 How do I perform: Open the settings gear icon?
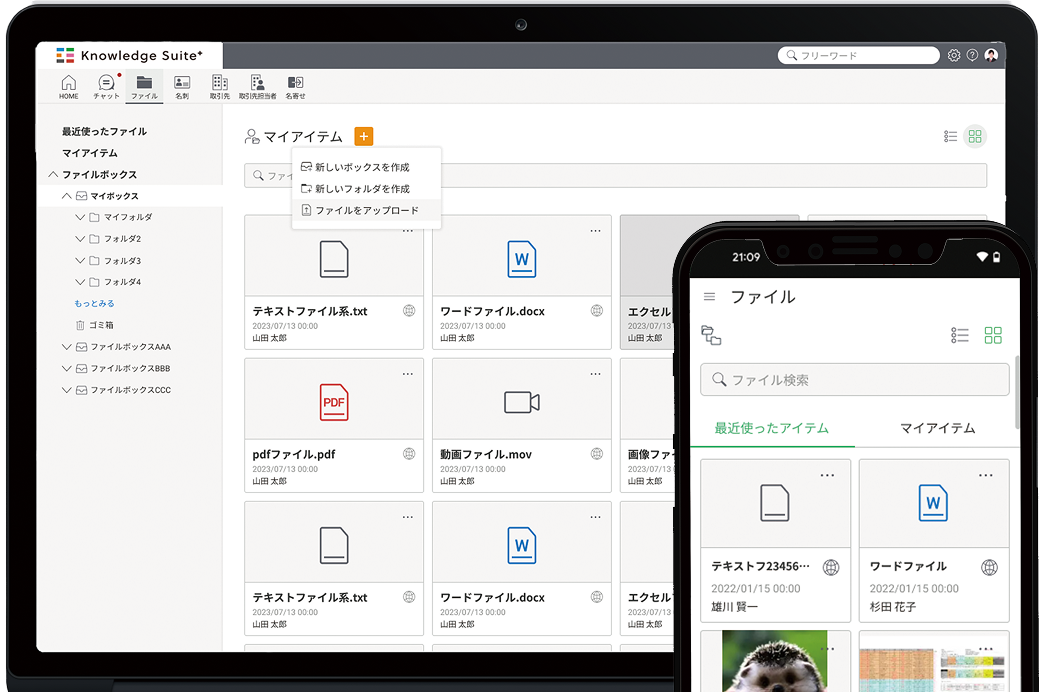click(954, 55)
